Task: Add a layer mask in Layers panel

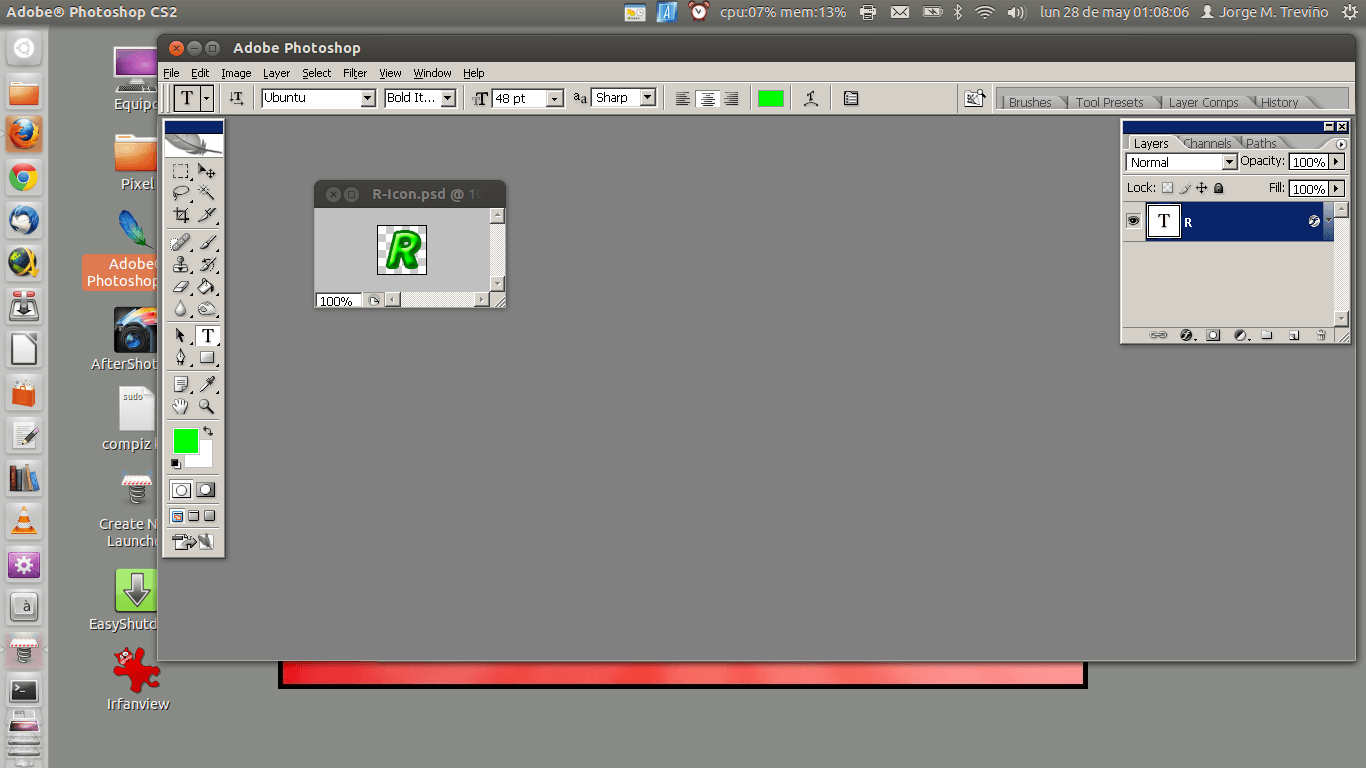Action: [x=1213, y=335]
